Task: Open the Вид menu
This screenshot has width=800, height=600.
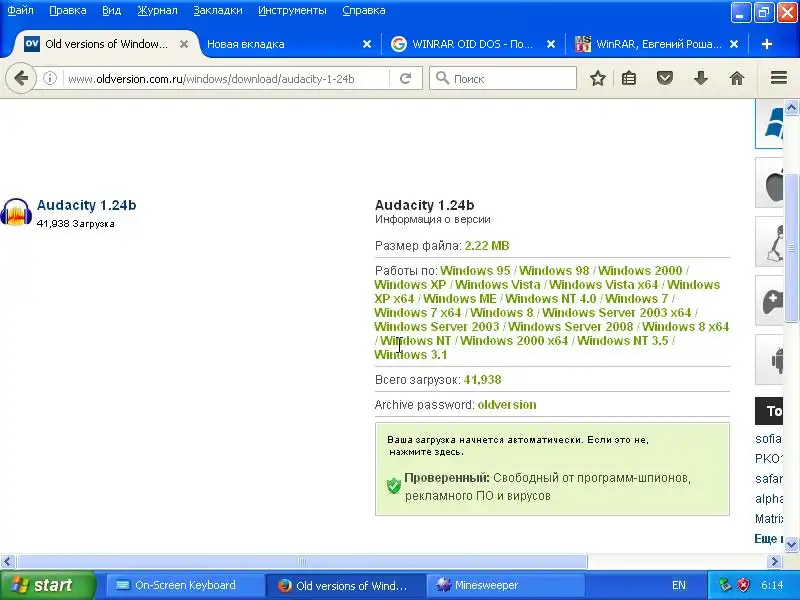Action: (x=111, y=10)
